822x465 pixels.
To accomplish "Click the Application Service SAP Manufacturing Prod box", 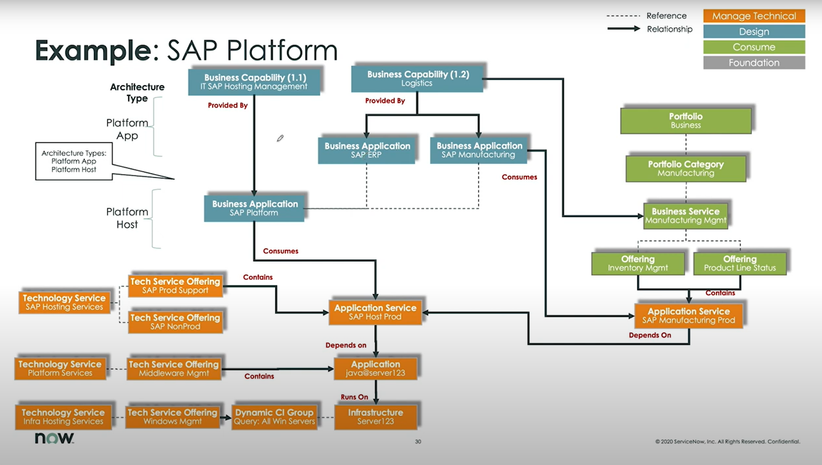I will click(x=689, y=316).
